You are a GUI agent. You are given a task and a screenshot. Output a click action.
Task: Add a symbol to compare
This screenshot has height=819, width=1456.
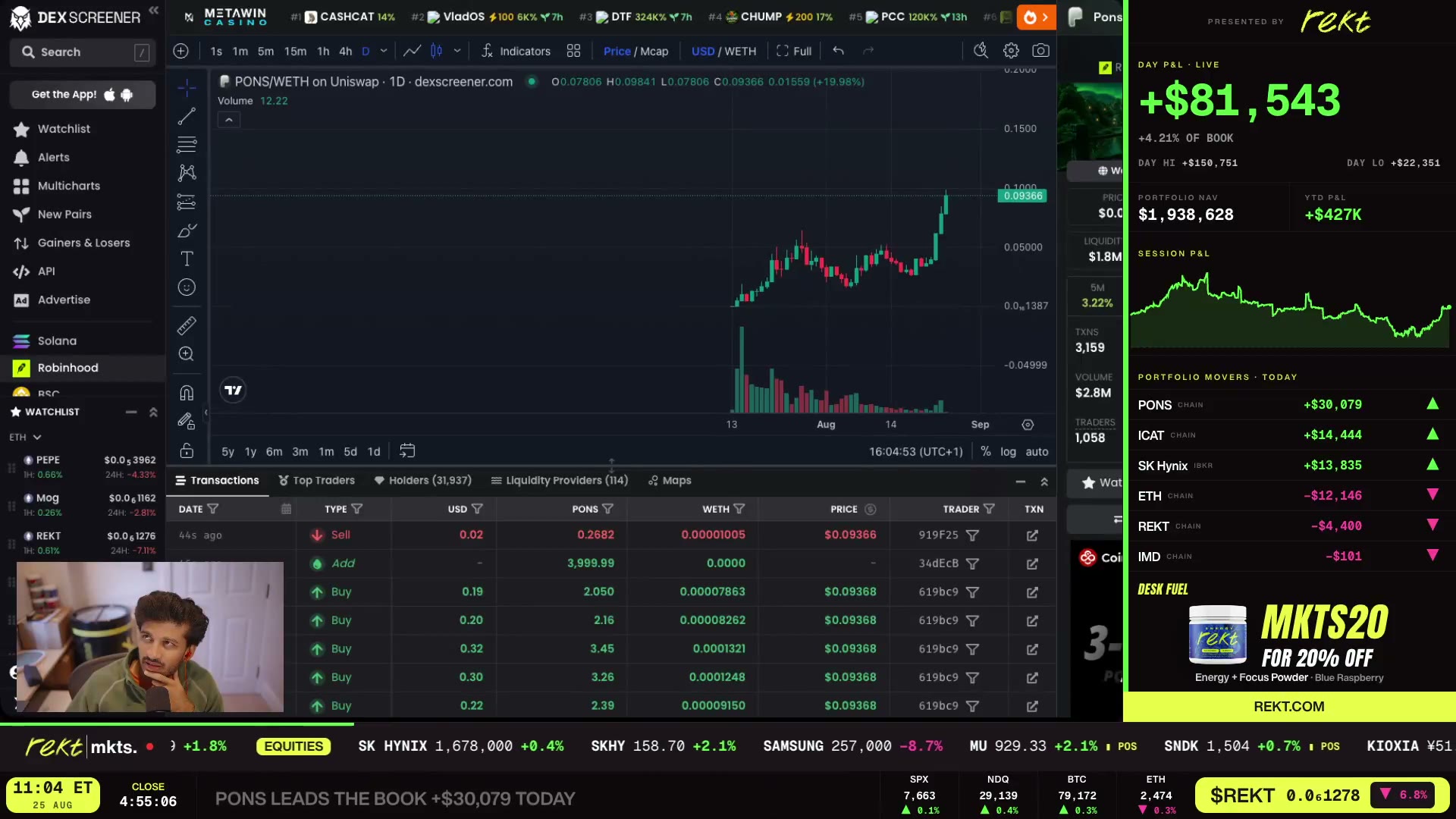[x=180, y=51]
